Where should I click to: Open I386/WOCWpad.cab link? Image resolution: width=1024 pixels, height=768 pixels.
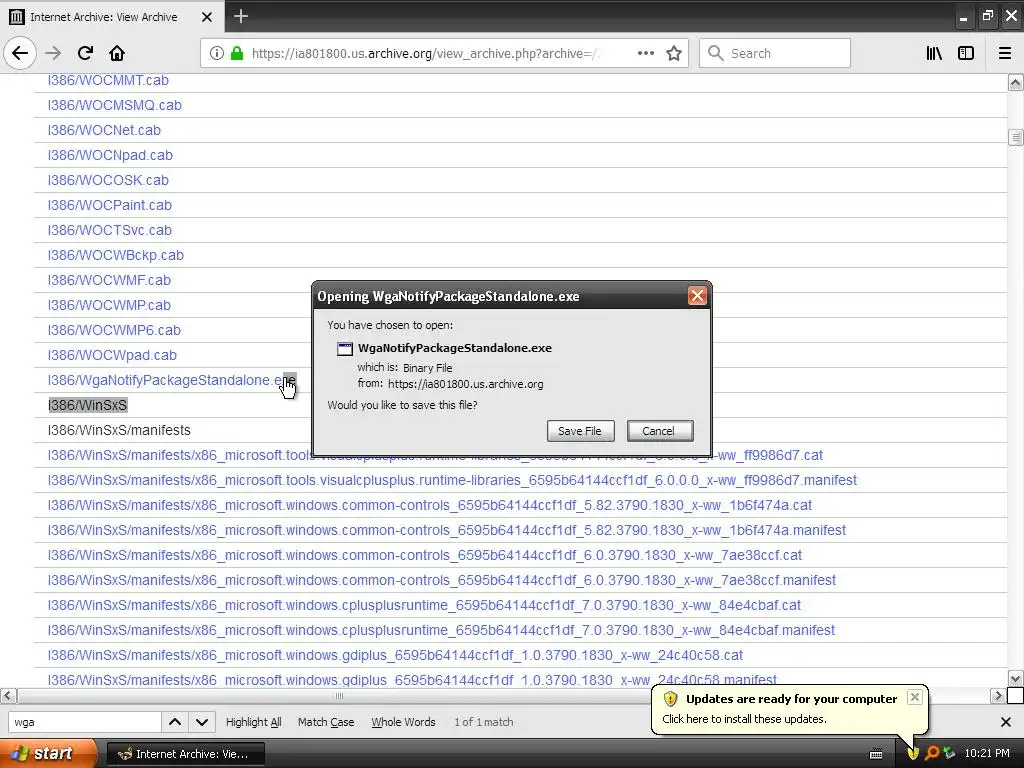click(112, 355)
